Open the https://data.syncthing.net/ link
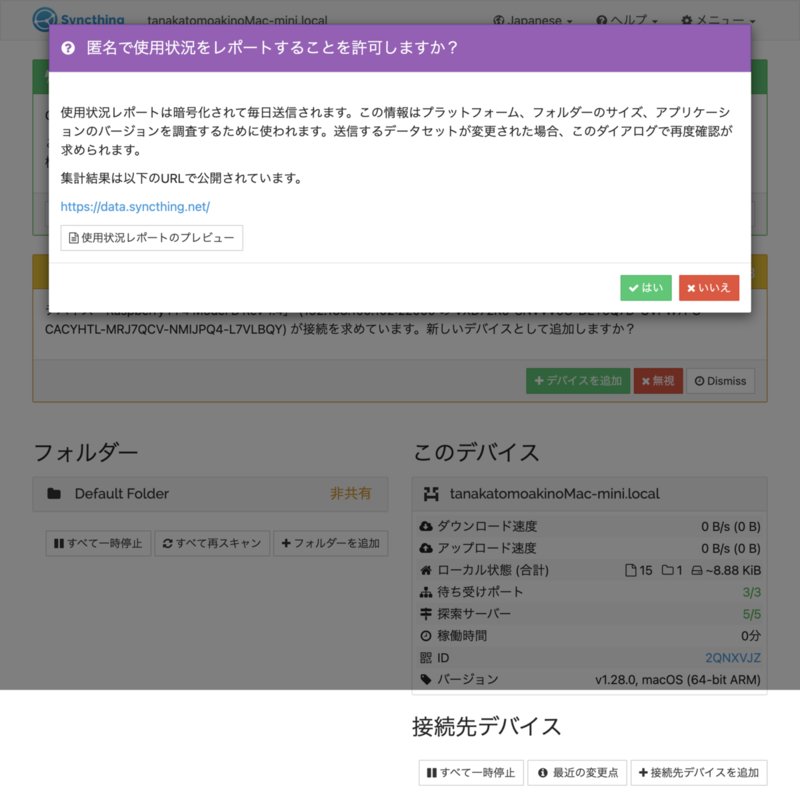 click(x=135, y=207)
